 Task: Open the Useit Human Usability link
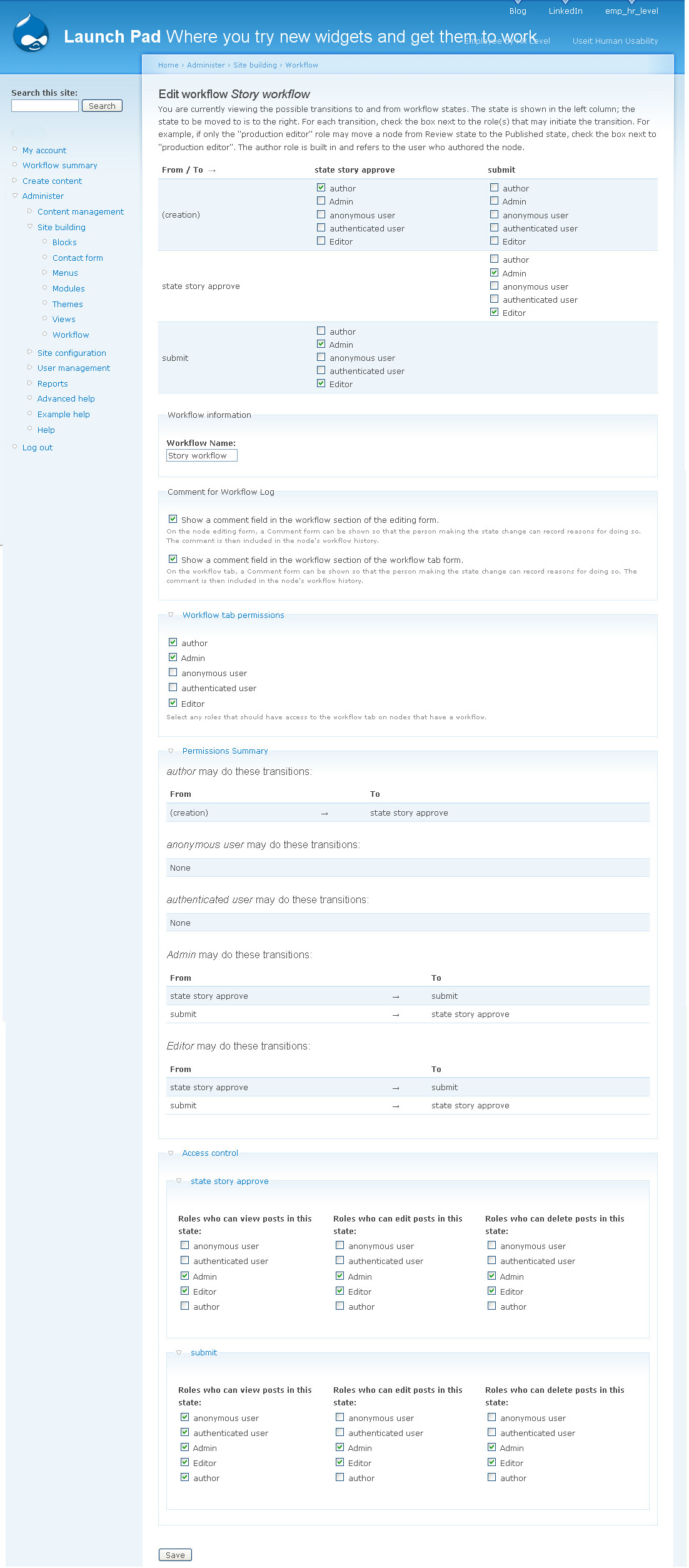coord(615,41)
